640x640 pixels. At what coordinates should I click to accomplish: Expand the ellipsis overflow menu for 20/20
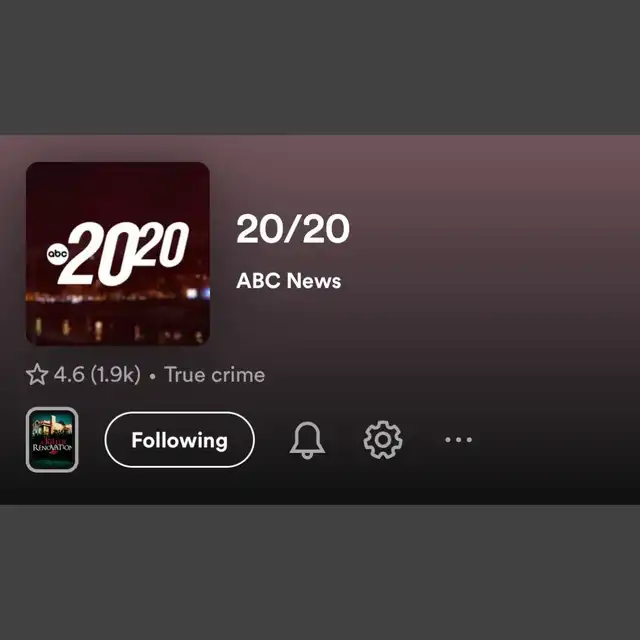tap(458, 440)
